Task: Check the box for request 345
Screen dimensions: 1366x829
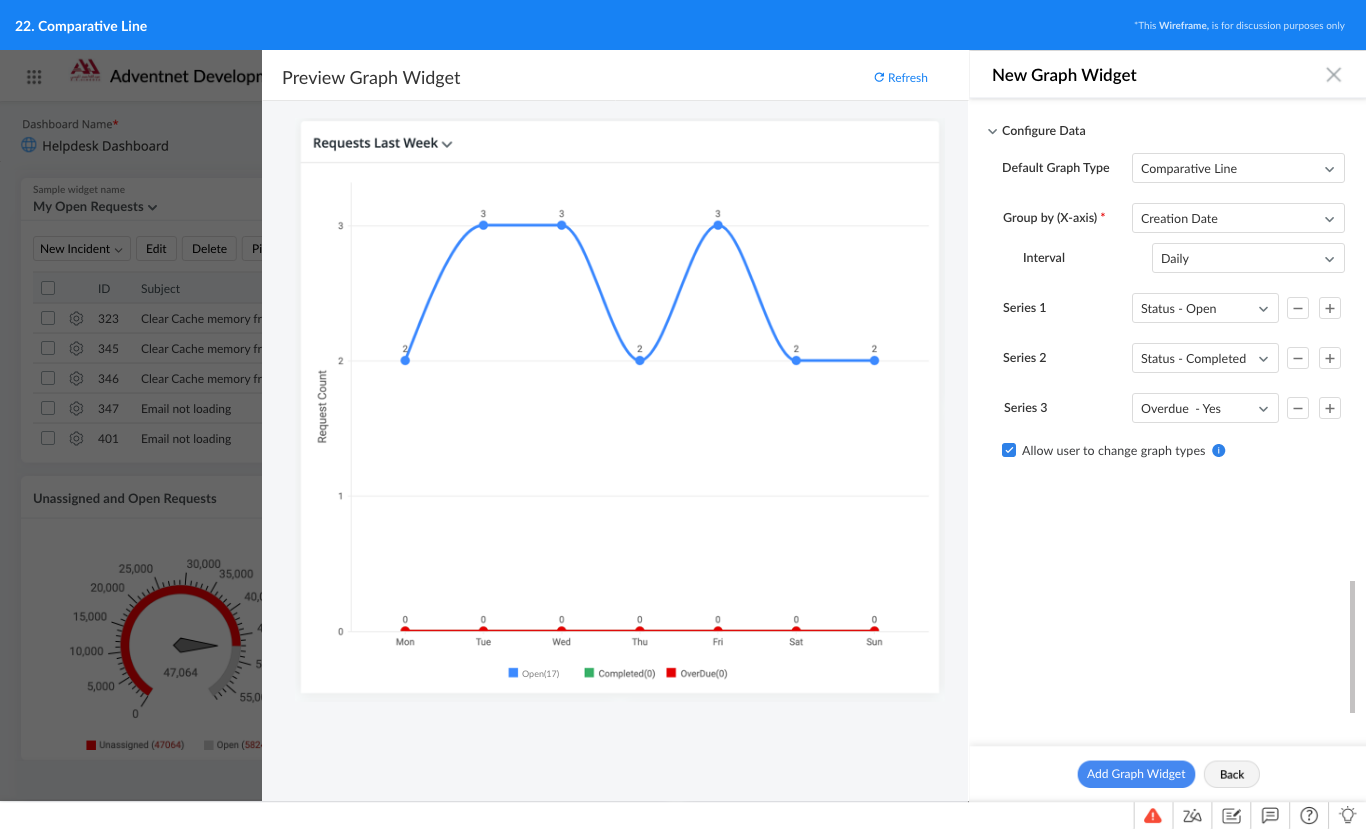Action: [x=48, y=348]
